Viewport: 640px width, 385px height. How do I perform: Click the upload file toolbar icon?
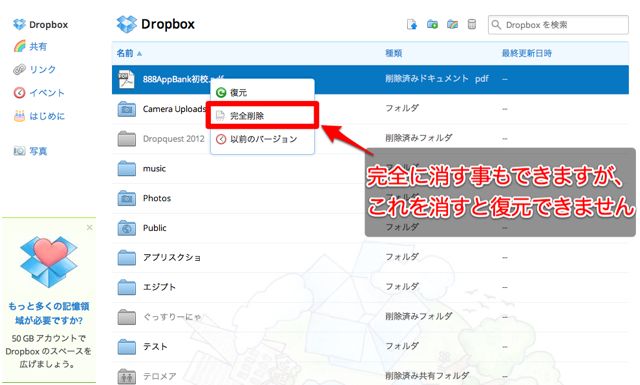(412, 24)
